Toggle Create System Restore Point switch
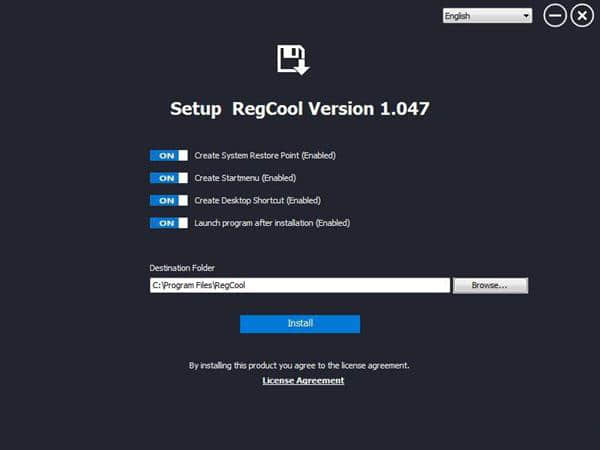 coord(168,156)
